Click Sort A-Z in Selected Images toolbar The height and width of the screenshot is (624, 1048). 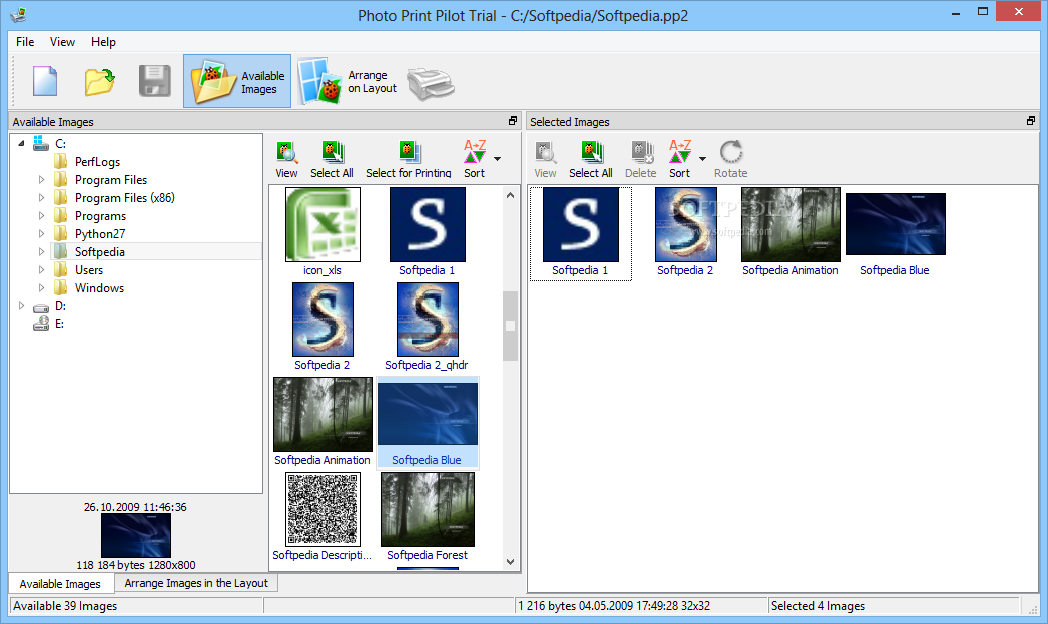point(680,160)
